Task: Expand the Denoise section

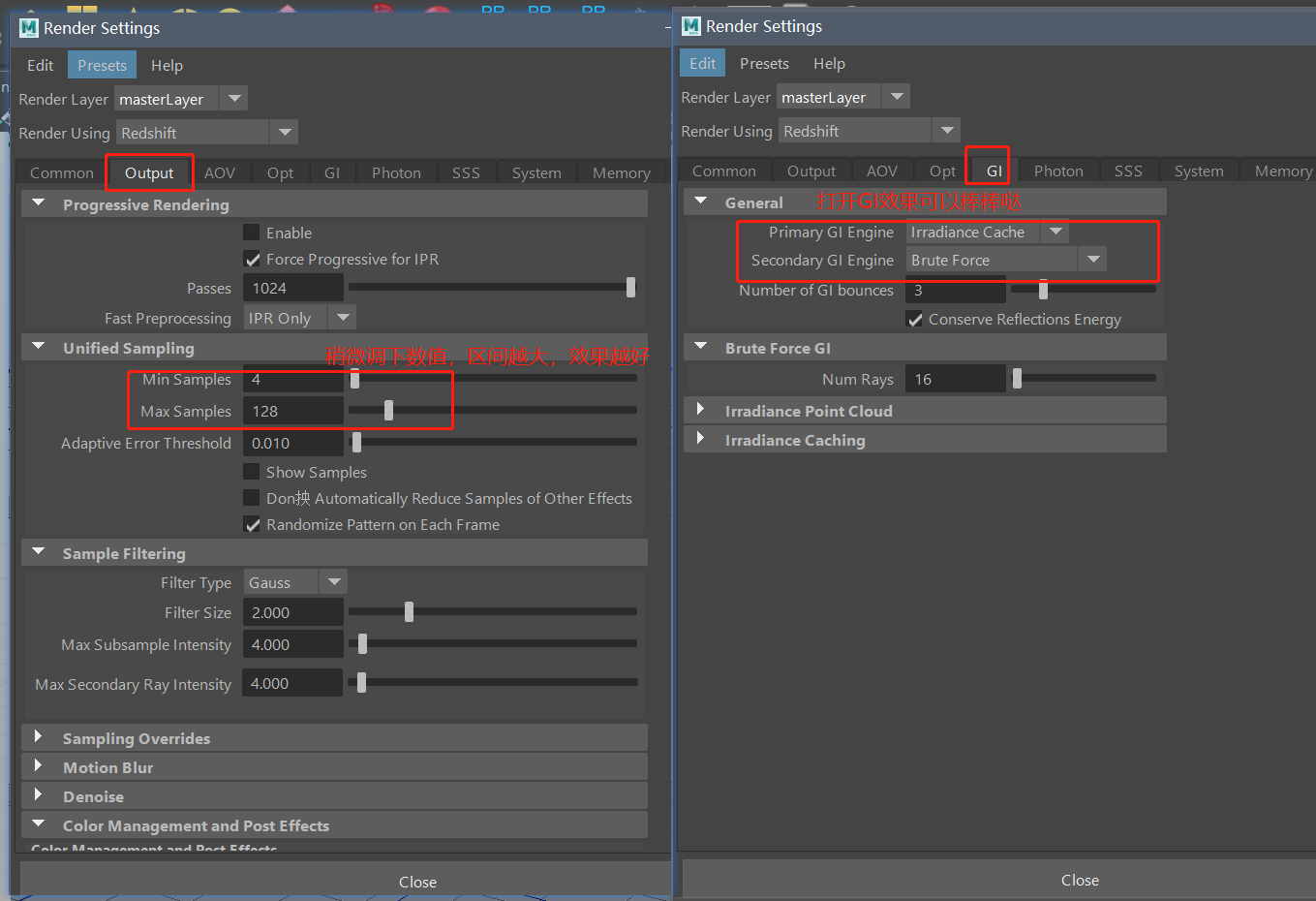Action: click(x=39, y=795)
